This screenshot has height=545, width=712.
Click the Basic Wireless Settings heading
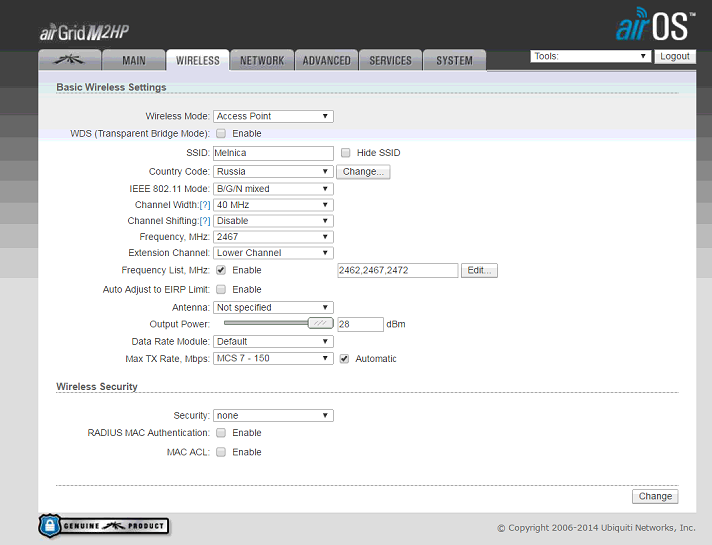(111, 87)
